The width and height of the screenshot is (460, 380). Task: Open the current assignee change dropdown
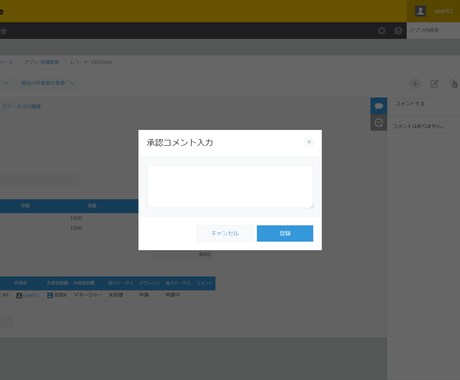click(48, 83)
